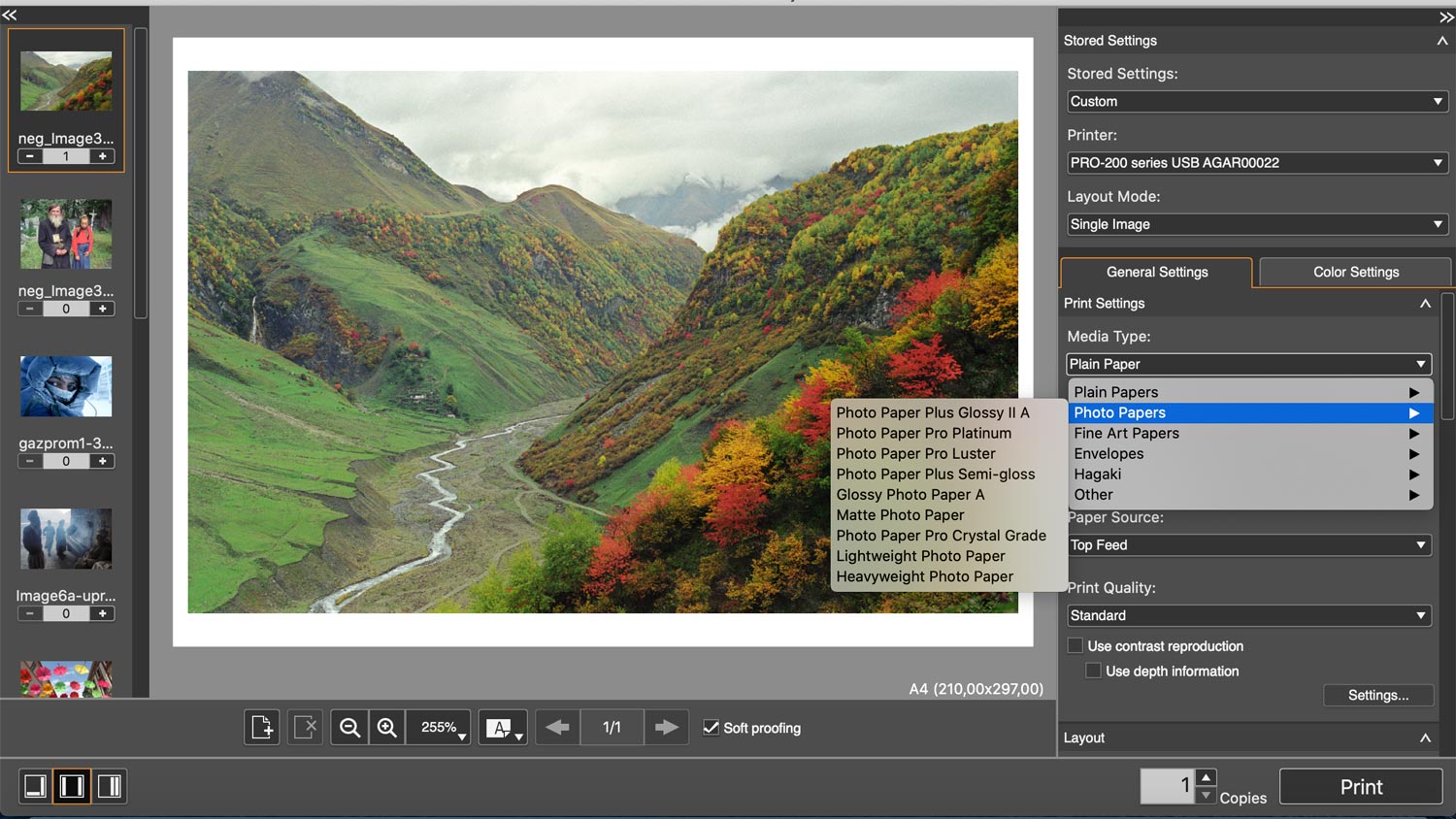1456x819 pixels.
Task: Click the add page icon
Action: [262, 727]
